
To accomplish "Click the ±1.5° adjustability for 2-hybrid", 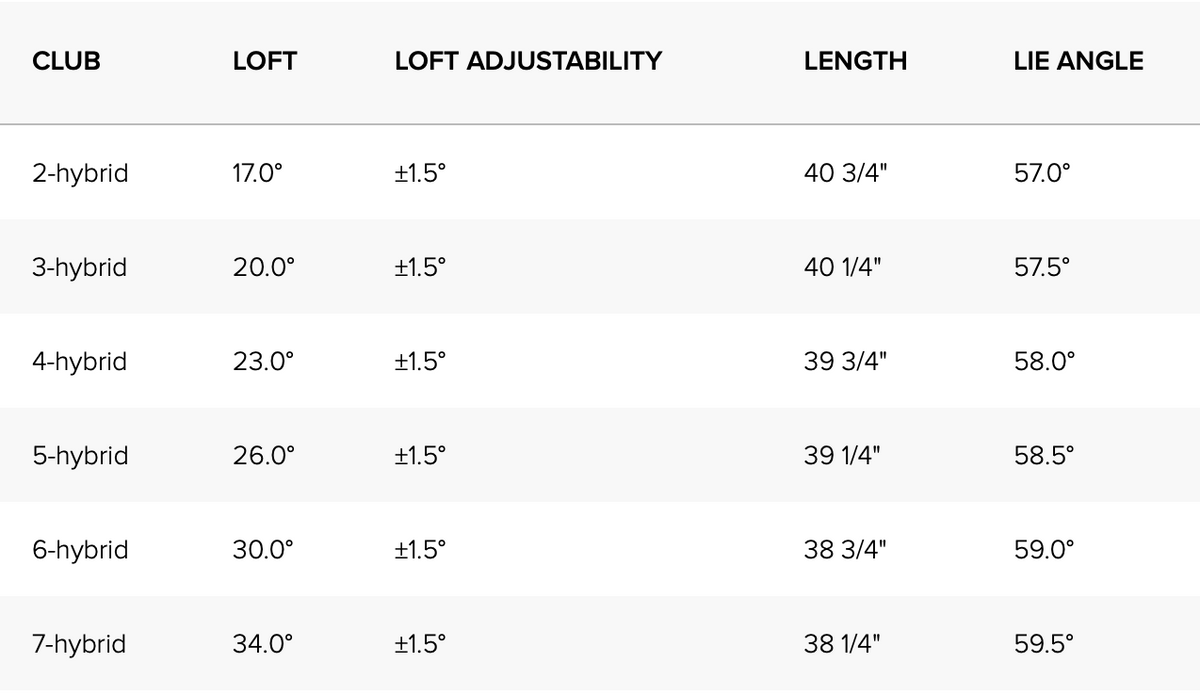I will [420, 173].
